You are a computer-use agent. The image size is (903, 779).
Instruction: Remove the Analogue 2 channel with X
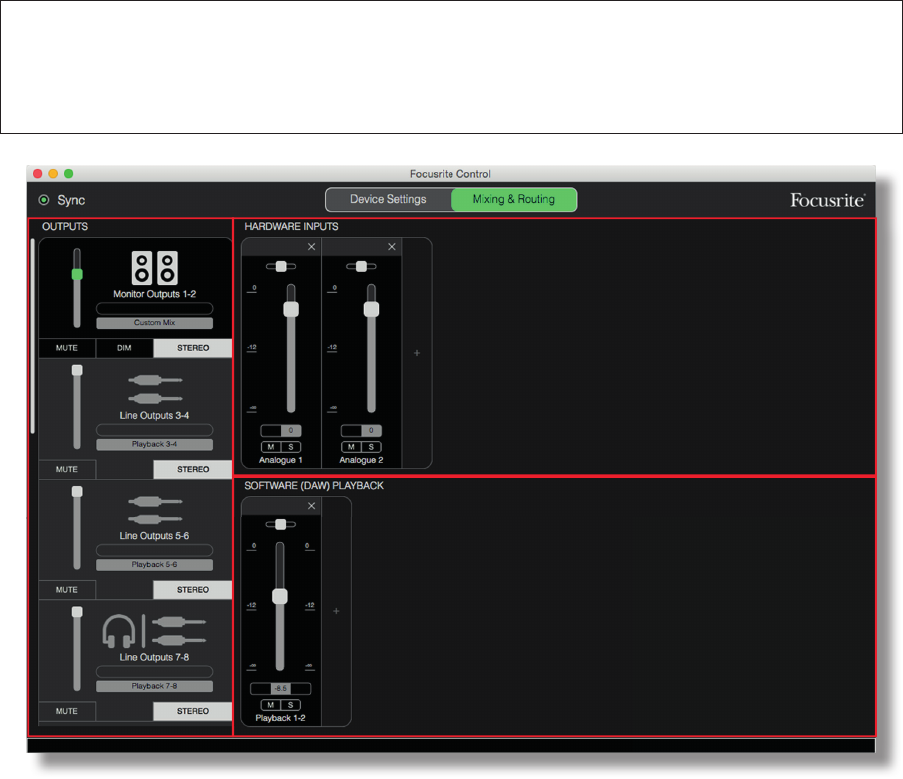point(392,246)
